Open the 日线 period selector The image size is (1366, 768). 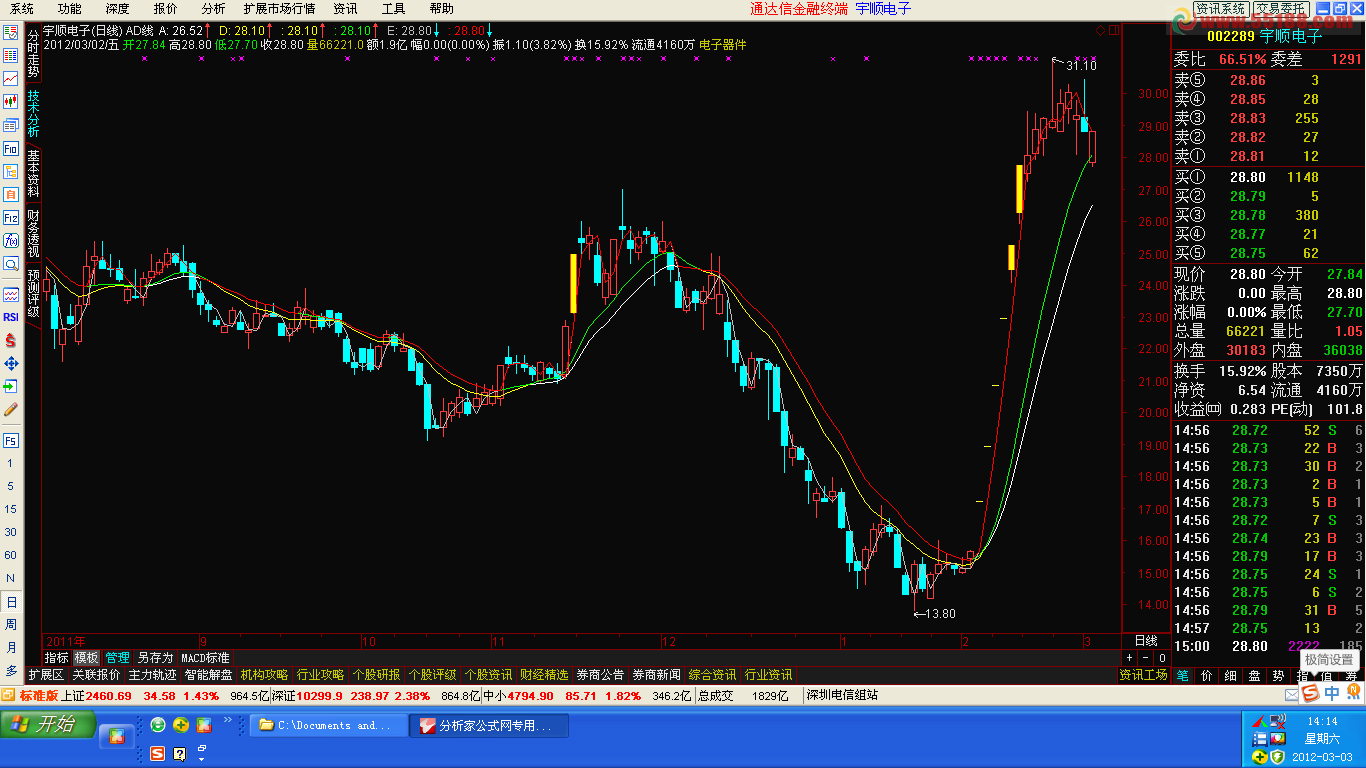coord(1146,640)
